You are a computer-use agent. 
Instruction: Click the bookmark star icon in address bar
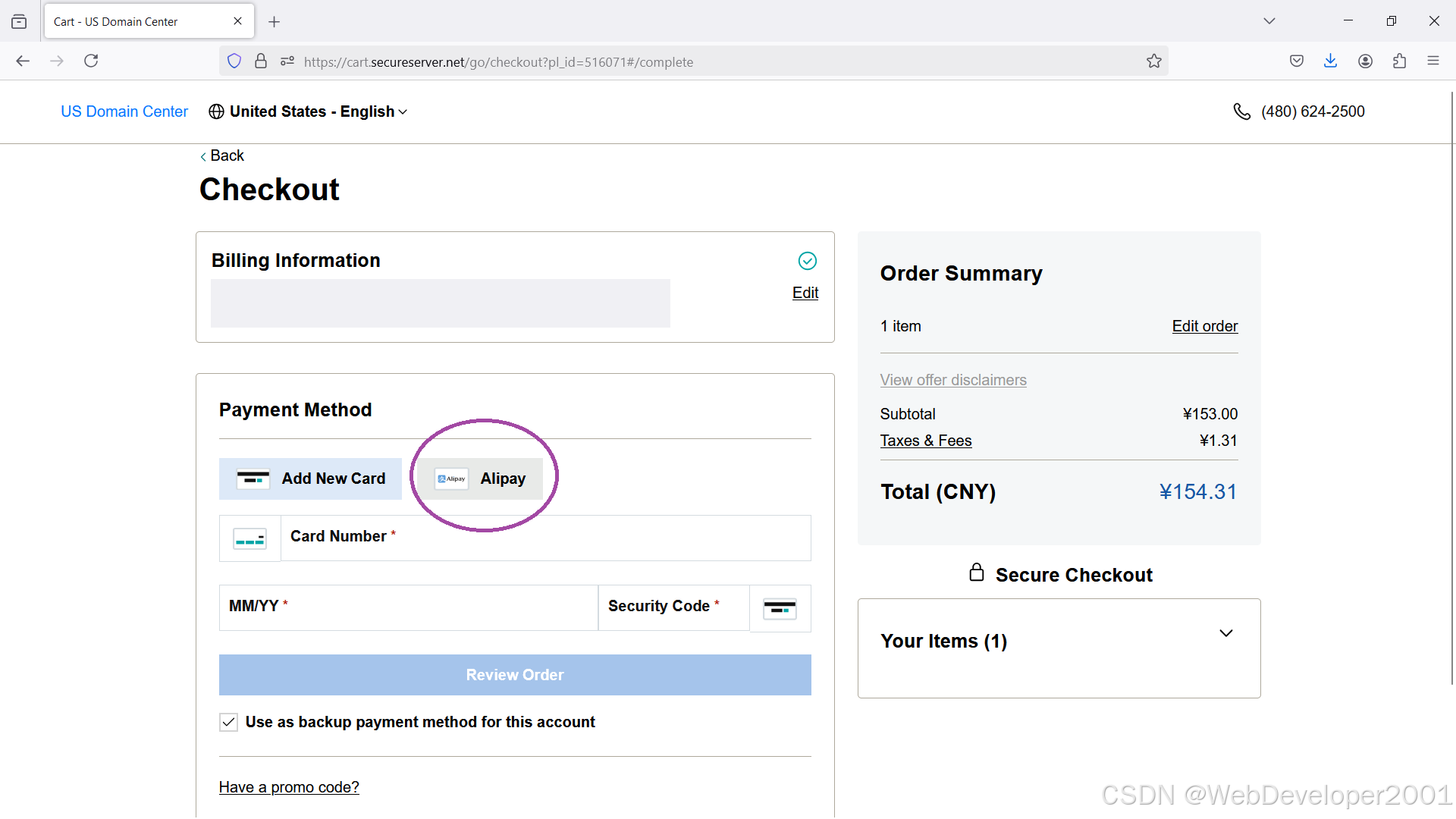click(x=1153, y=61)
